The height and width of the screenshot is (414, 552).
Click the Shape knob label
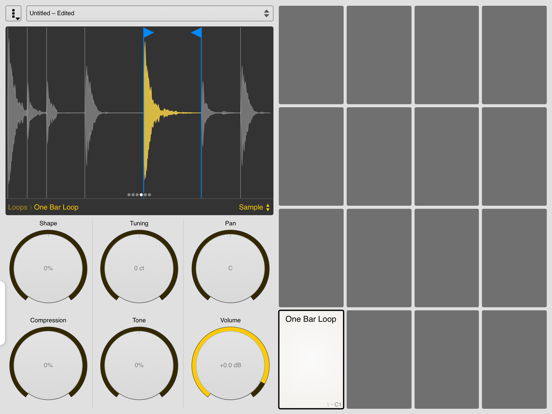[x=48, y=223]
